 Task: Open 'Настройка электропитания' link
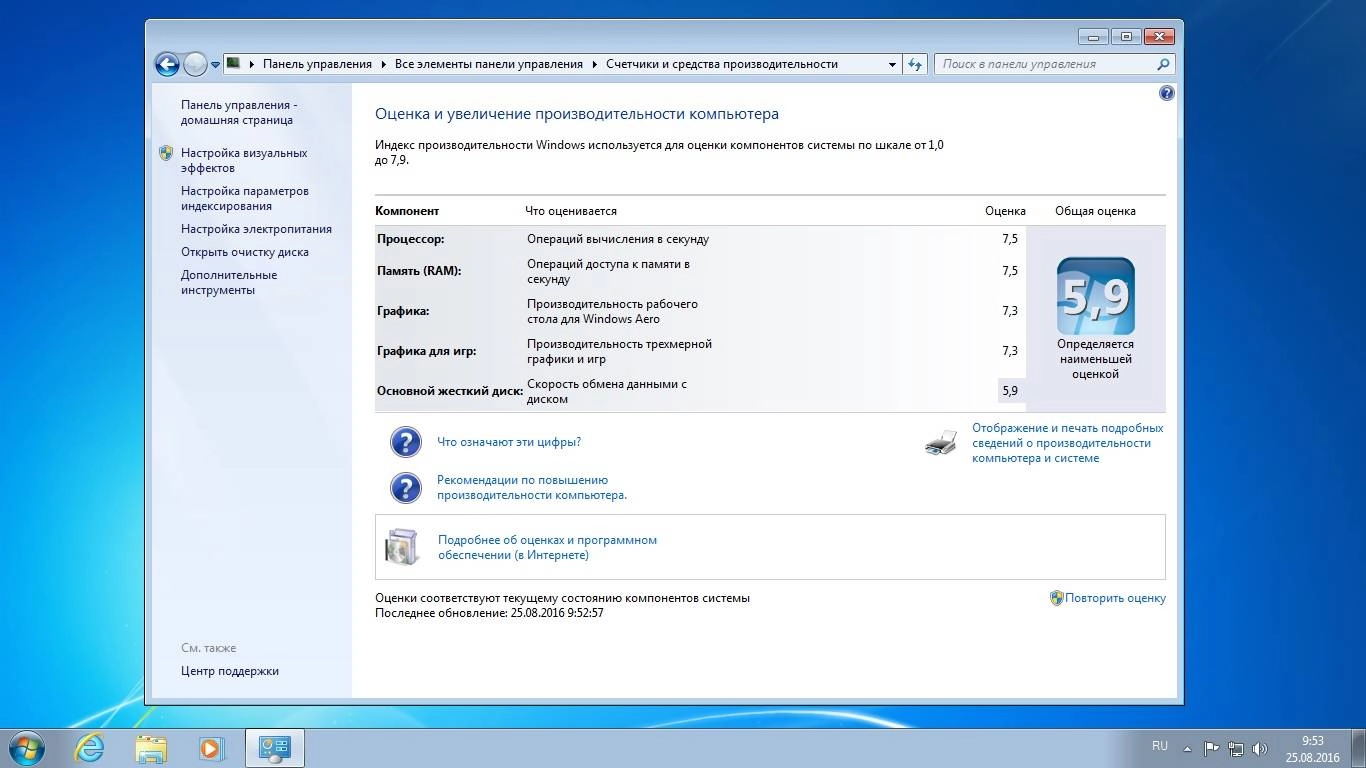click(x=256, y=229)
